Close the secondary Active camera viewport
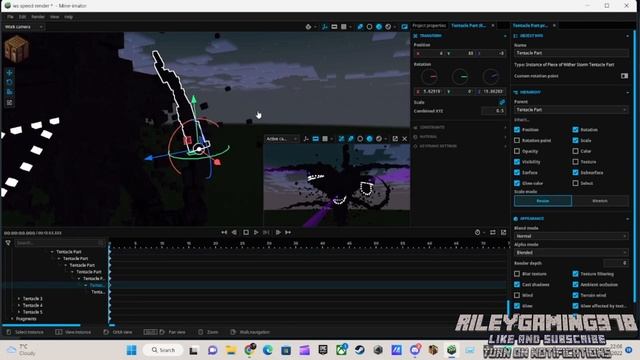 [x=404, y=139]
